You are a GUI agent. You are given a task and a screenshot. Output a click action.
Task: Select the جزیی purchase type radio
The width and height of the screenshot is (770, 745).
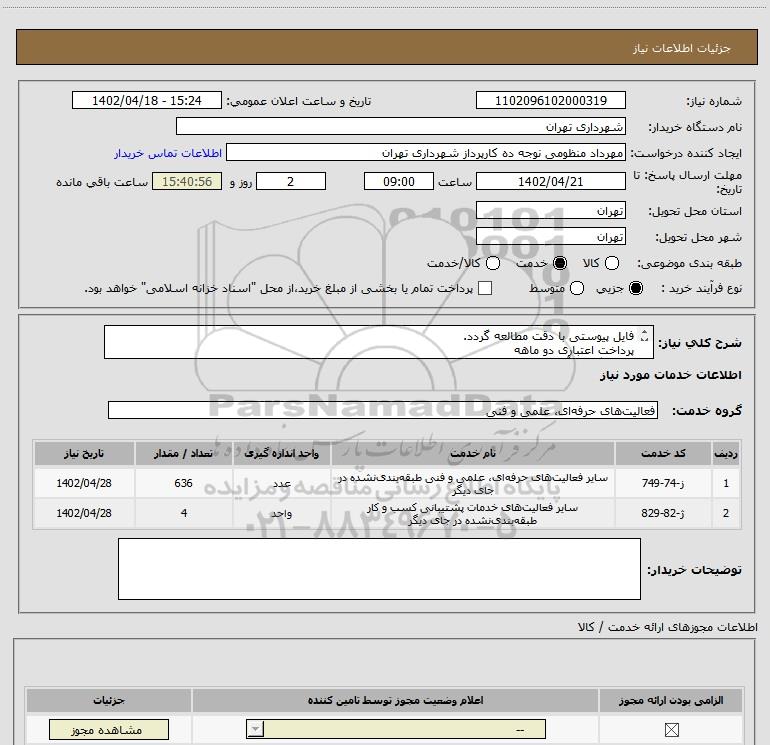click(636, 288)
